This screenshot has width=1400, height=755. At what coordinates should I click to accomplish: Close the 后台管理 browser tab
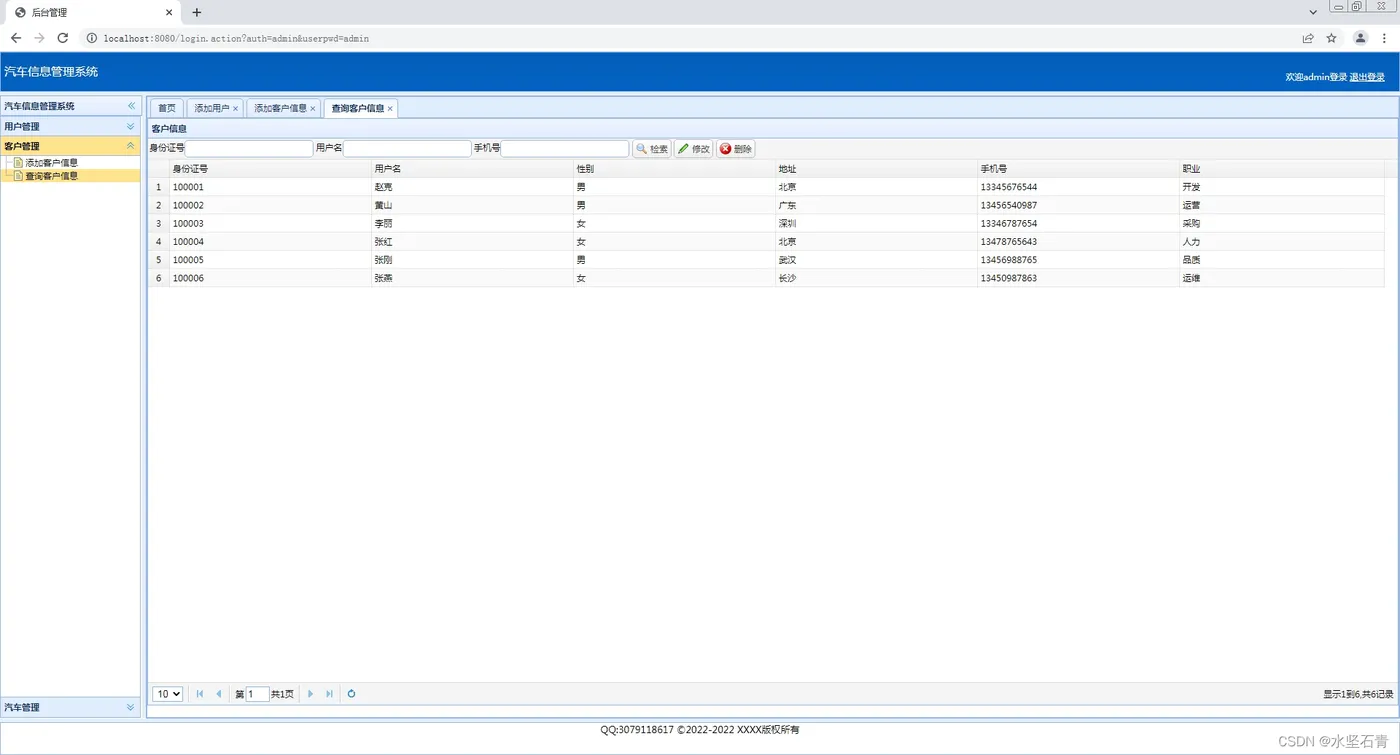(169, 13)
